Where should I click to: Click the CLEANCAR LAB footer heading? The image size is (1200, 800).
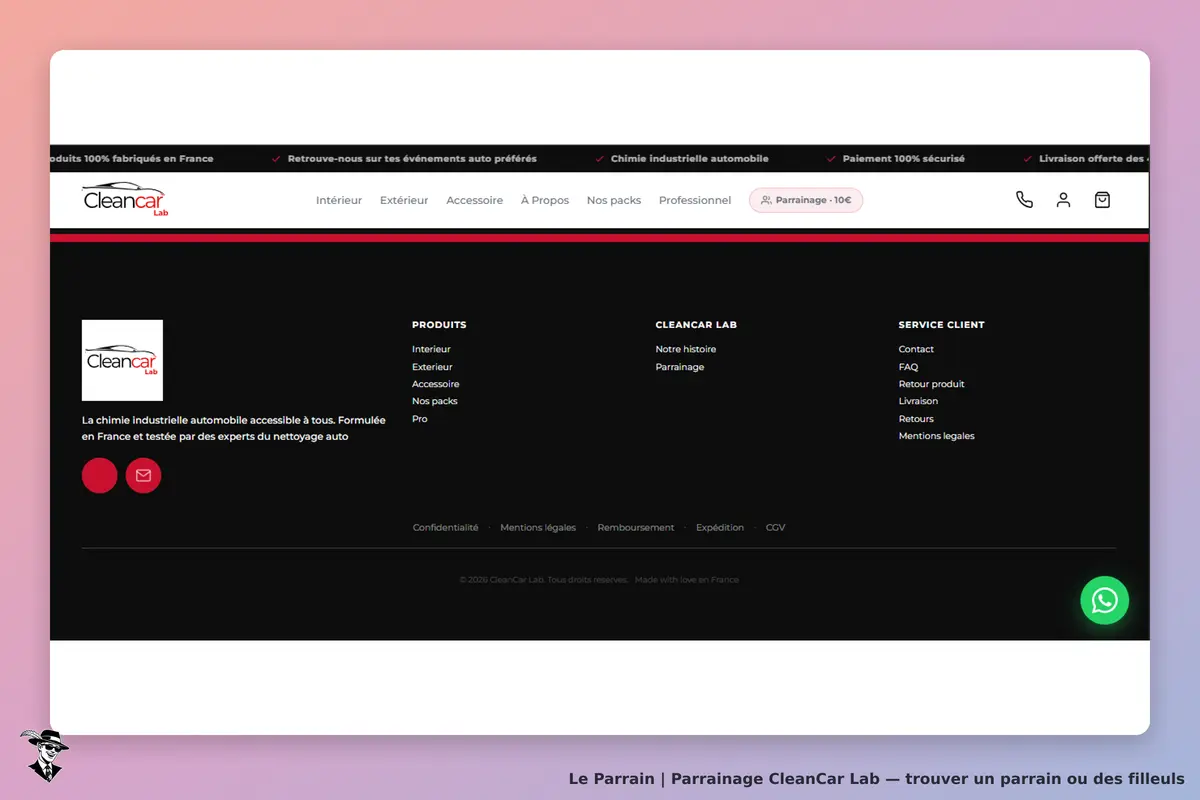696,325
